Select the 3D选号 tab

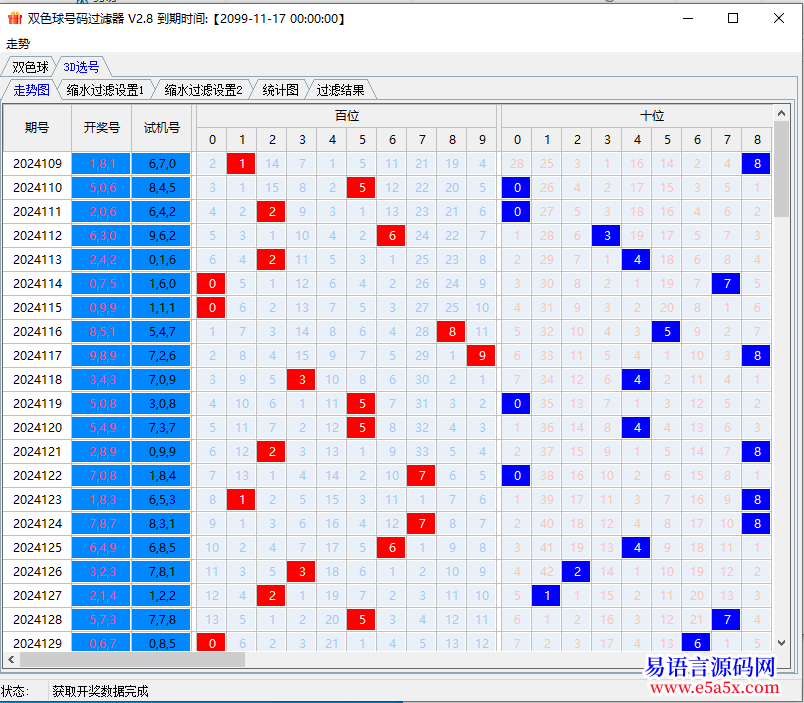(81, 67)
